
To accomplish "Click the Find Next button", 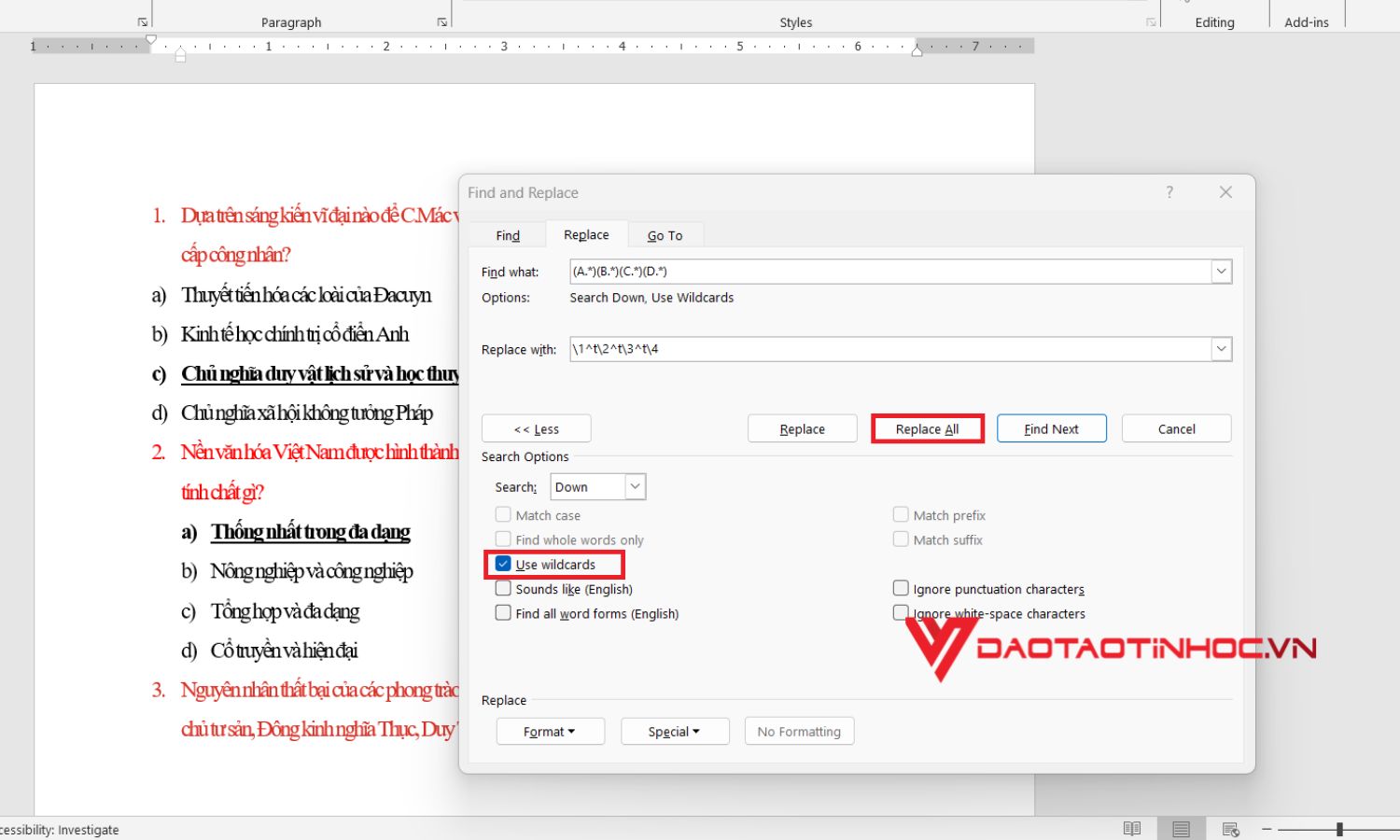I will [1052, 429].
